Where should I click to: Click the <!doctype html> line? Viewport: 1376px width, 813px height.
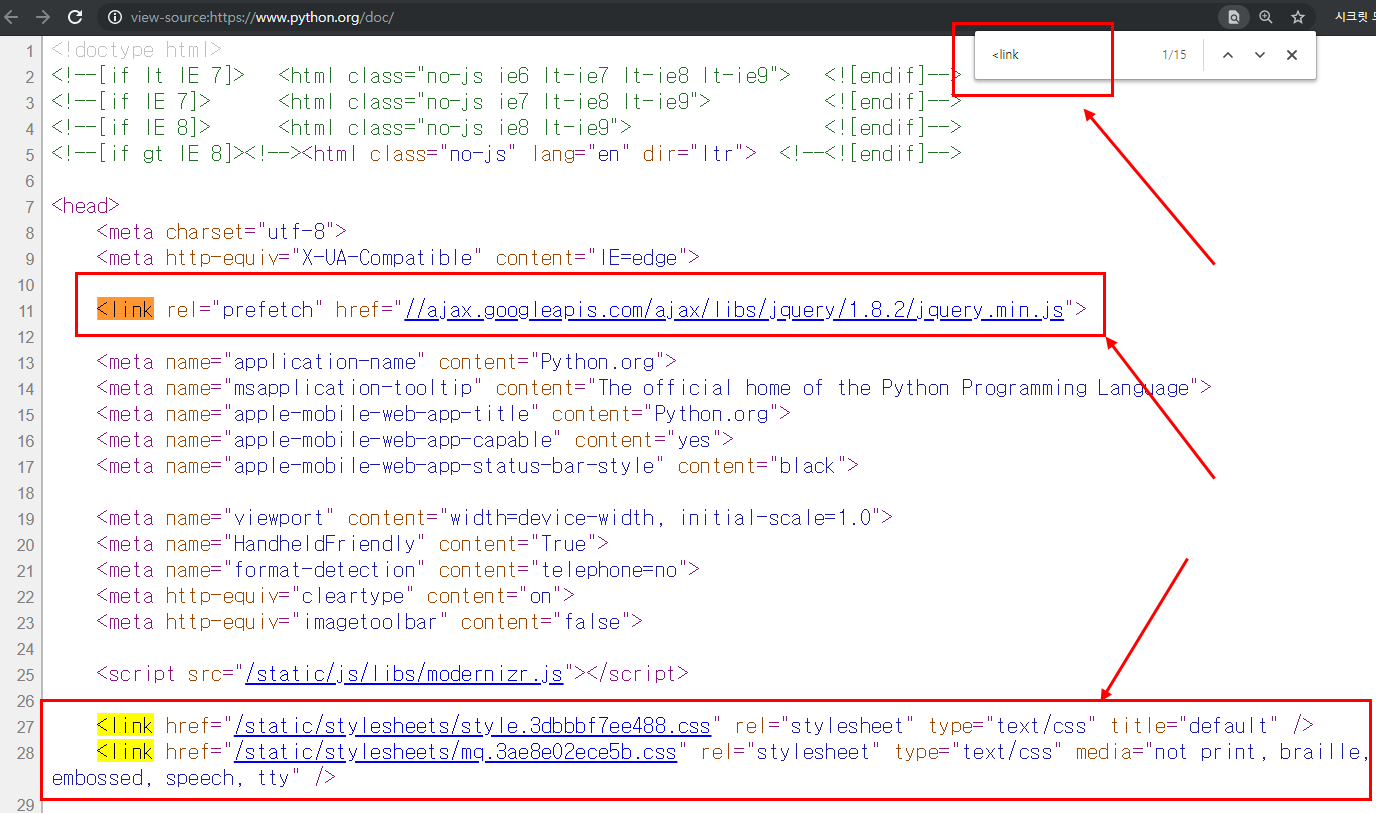(x=137, y=50)
